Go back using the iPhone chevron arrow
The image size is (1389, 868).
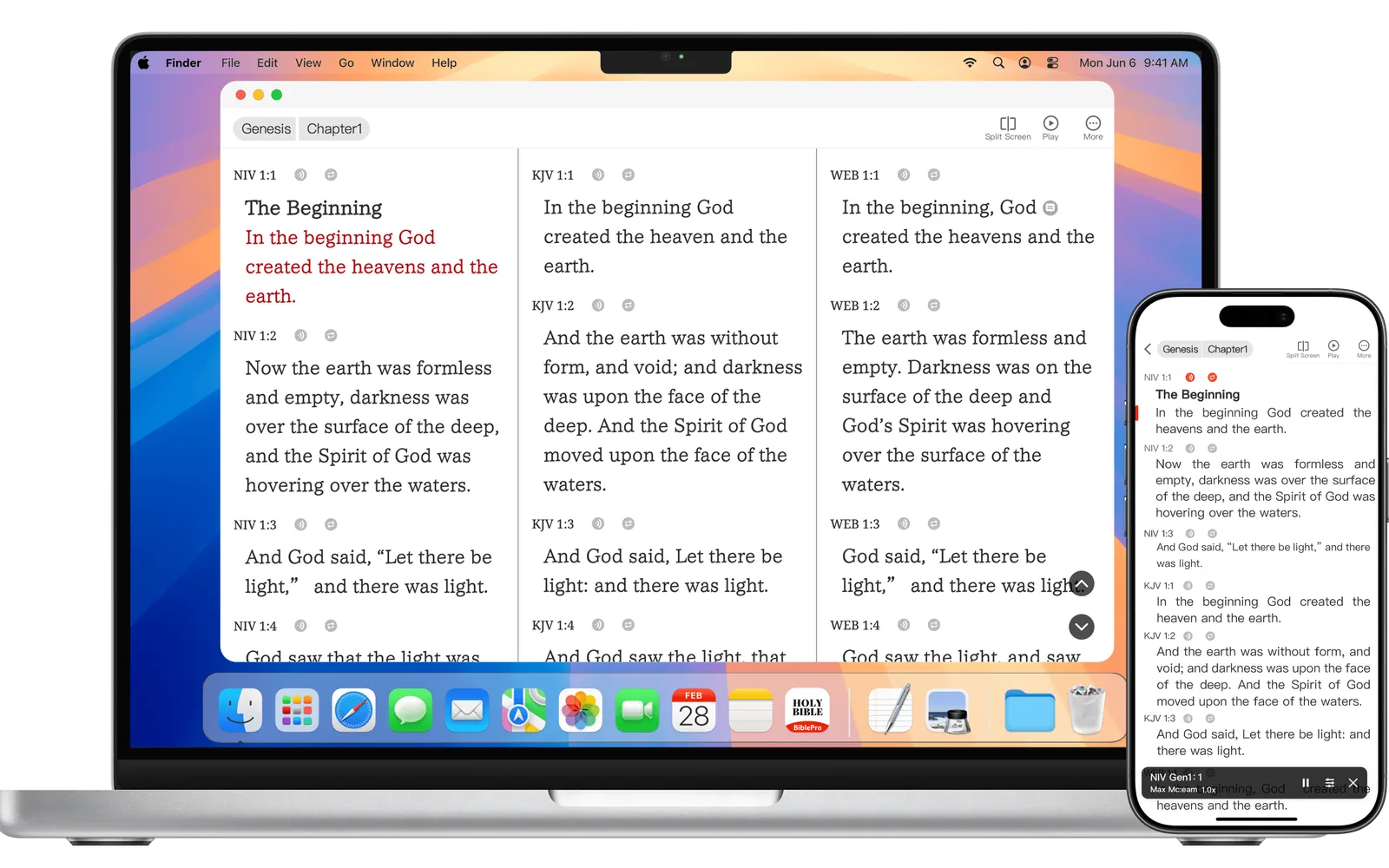pyautogui.click(x=1148, y=349)
